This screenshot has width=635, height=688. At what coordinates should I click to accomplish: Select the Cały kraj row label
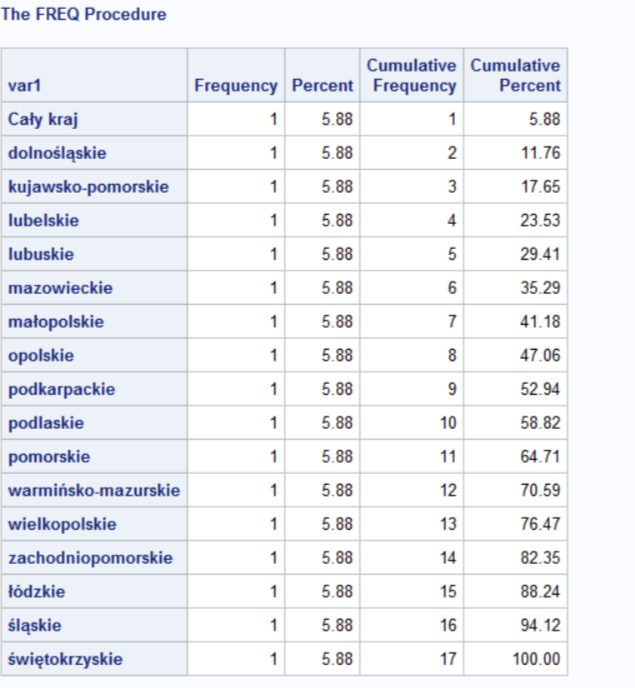43,120
